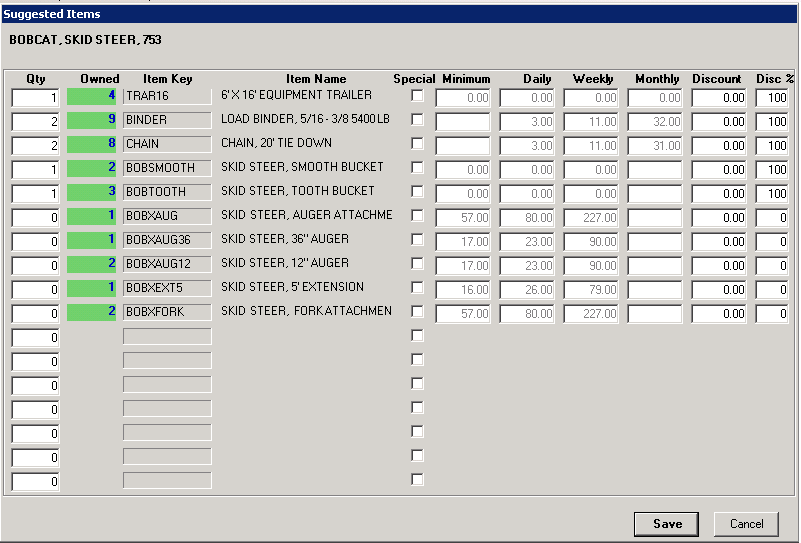Image resolution: width=801 pixels, height=543 pixels.
Task: Click Qty field for TRAR16 row
Action: (35, 98)
